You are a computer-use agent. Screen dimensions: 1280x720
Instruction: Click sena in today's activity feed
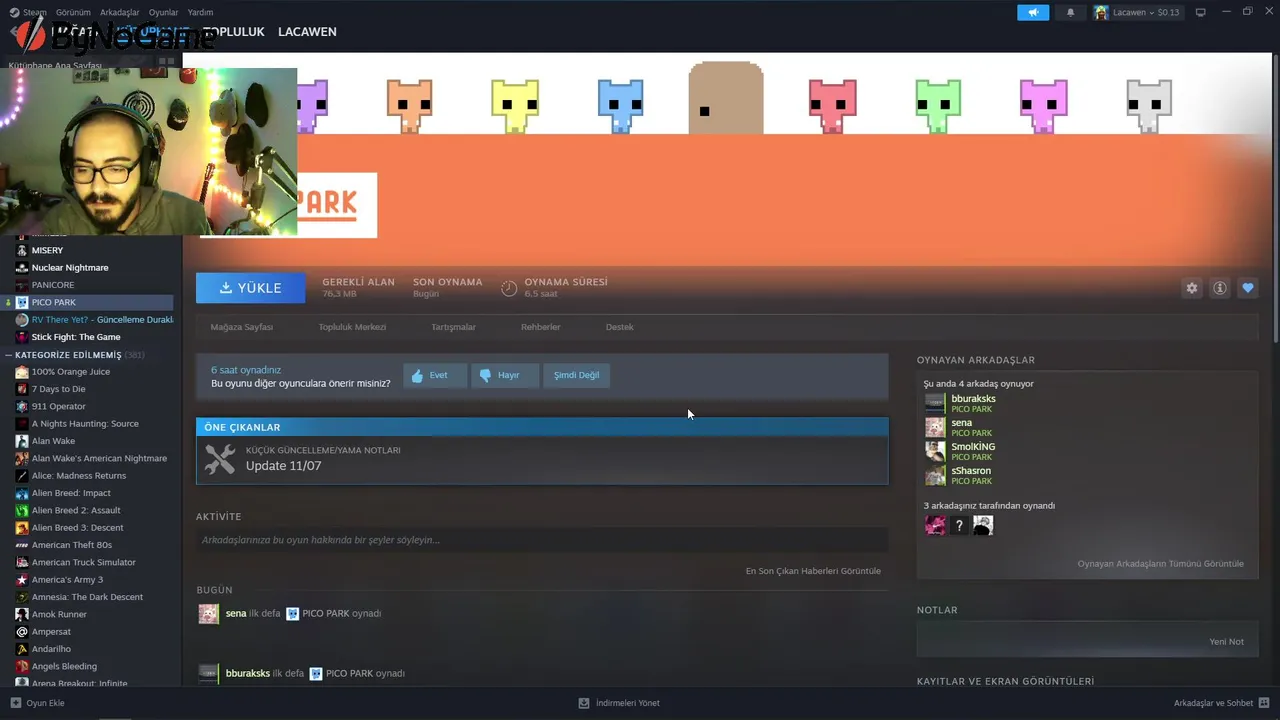tap(236, 614)
